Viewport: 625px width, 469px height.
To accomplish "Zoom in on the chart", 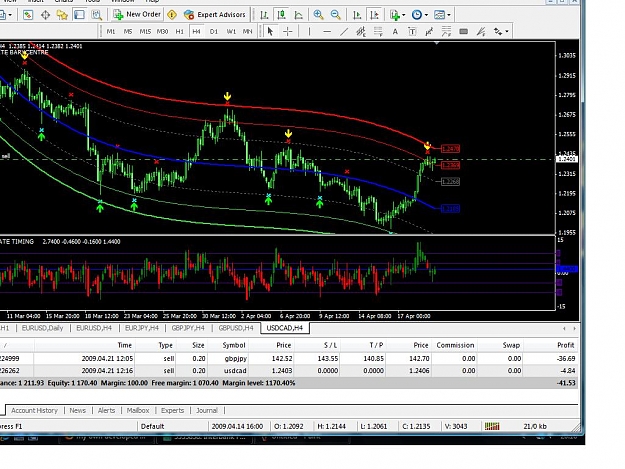I will tap(318, 15).
